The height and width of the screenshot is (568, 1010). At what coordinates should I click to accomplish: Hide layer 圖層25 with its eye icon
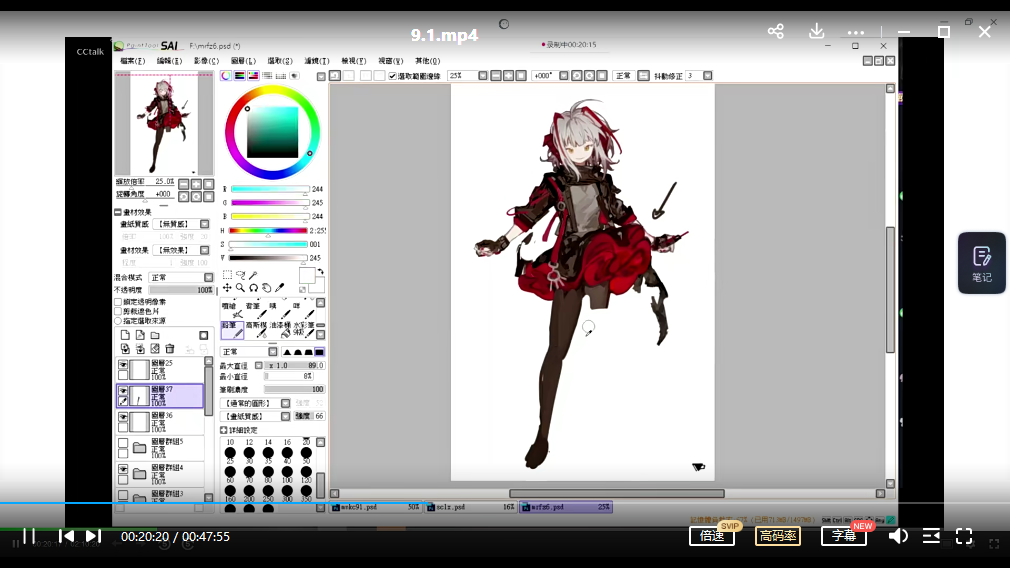point(123,365)
